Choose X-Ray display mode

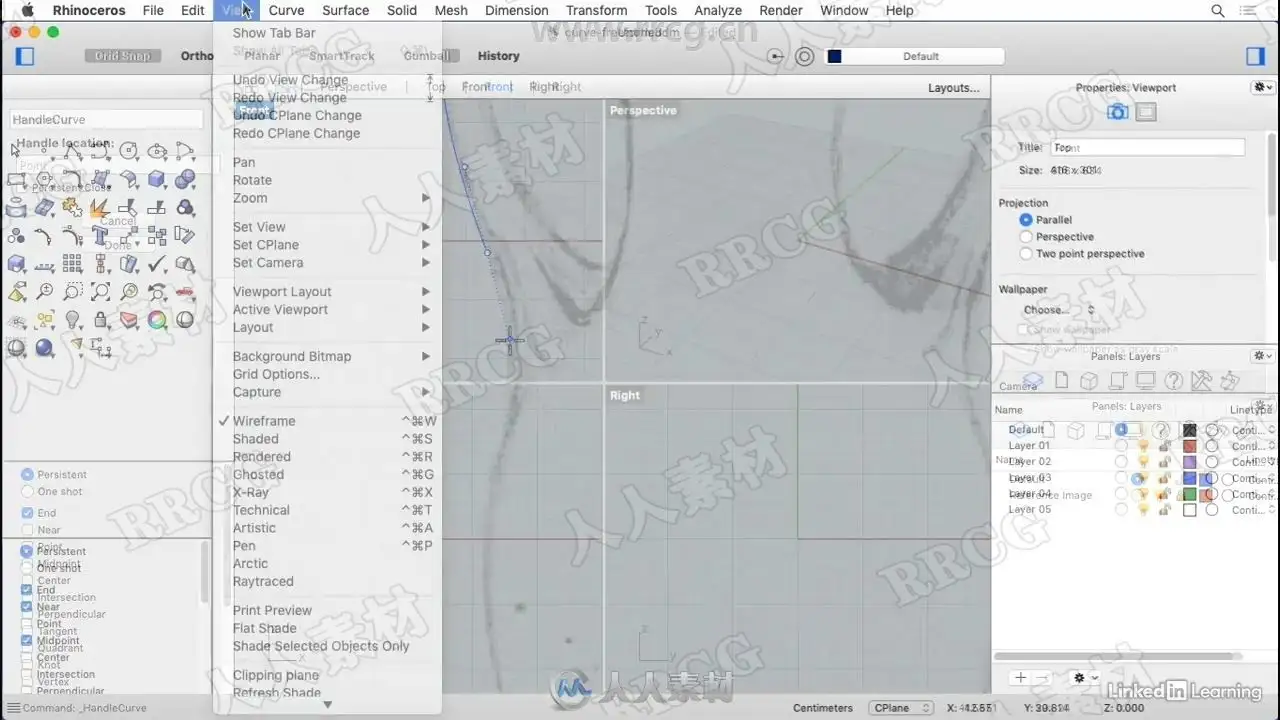click(251, 492)
